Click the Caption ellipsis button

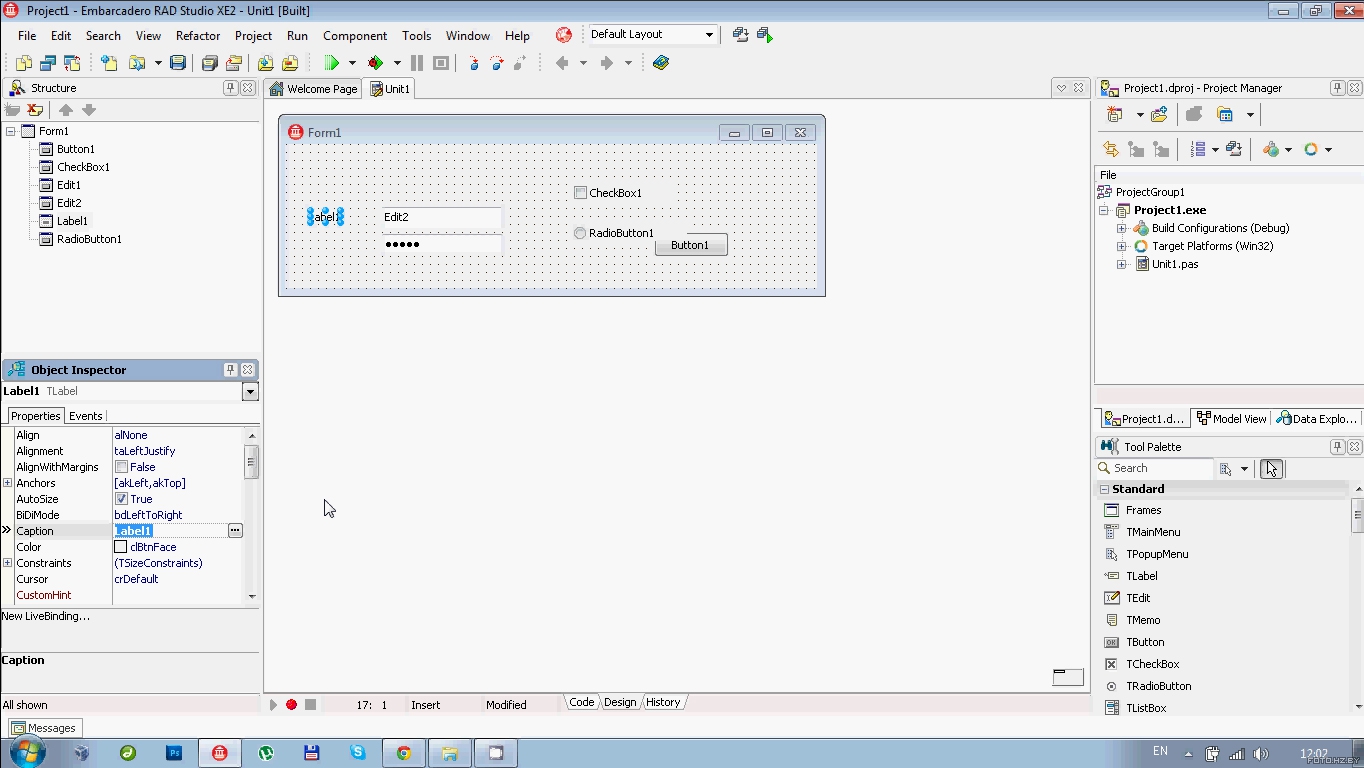click(235, 531)
